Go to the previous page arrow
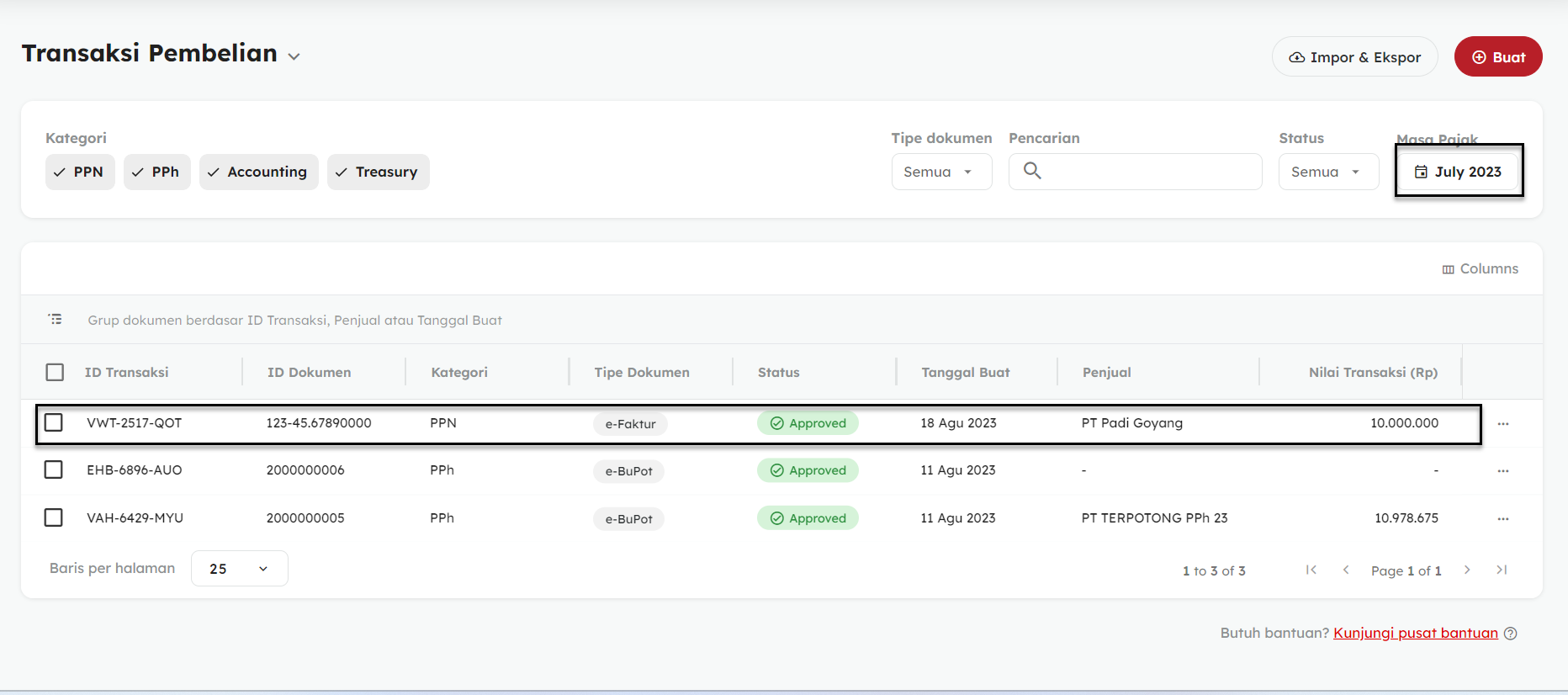This screenshot has width=1568, height=695. 1346,570
